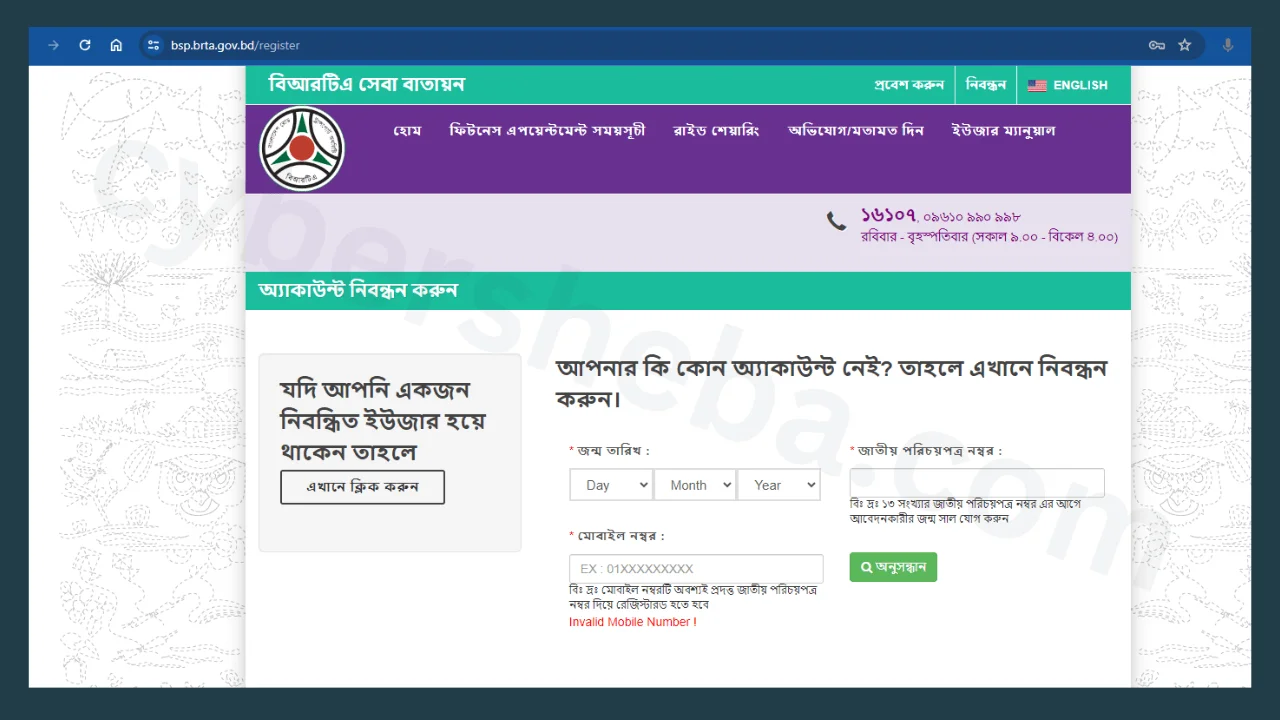Click the forward navigation arrow
Image resolution: width=1280 pixels, height=720 pixels.
pyautogui.click(x=52, y=45)
